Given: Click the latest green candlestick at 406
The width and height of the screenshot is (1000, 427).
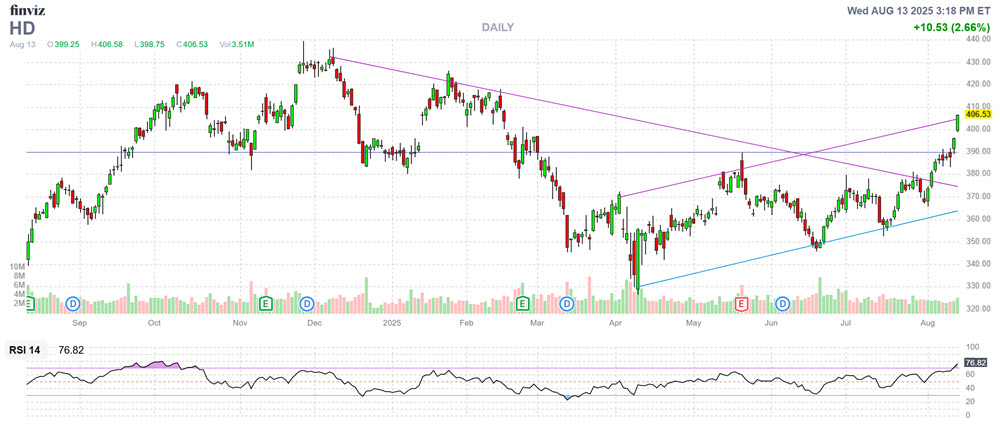Looking at the screenshot, I should pyautogui.click(x=958, y=123).
